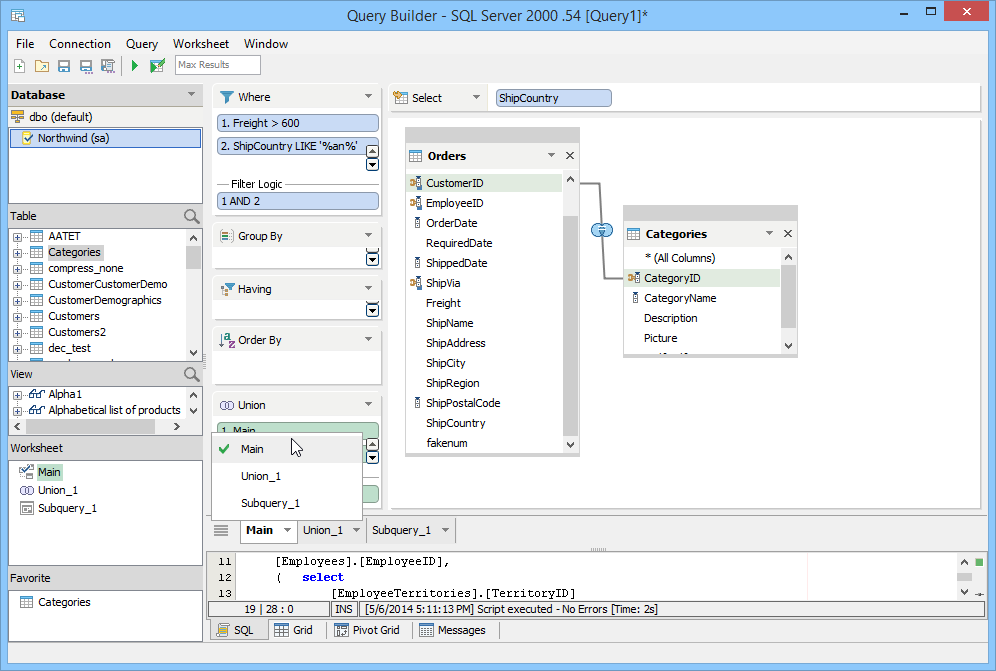The height and width of the screenshot is (671, 996).
Task: Click the Orders table grid icon
Action: 415,156
